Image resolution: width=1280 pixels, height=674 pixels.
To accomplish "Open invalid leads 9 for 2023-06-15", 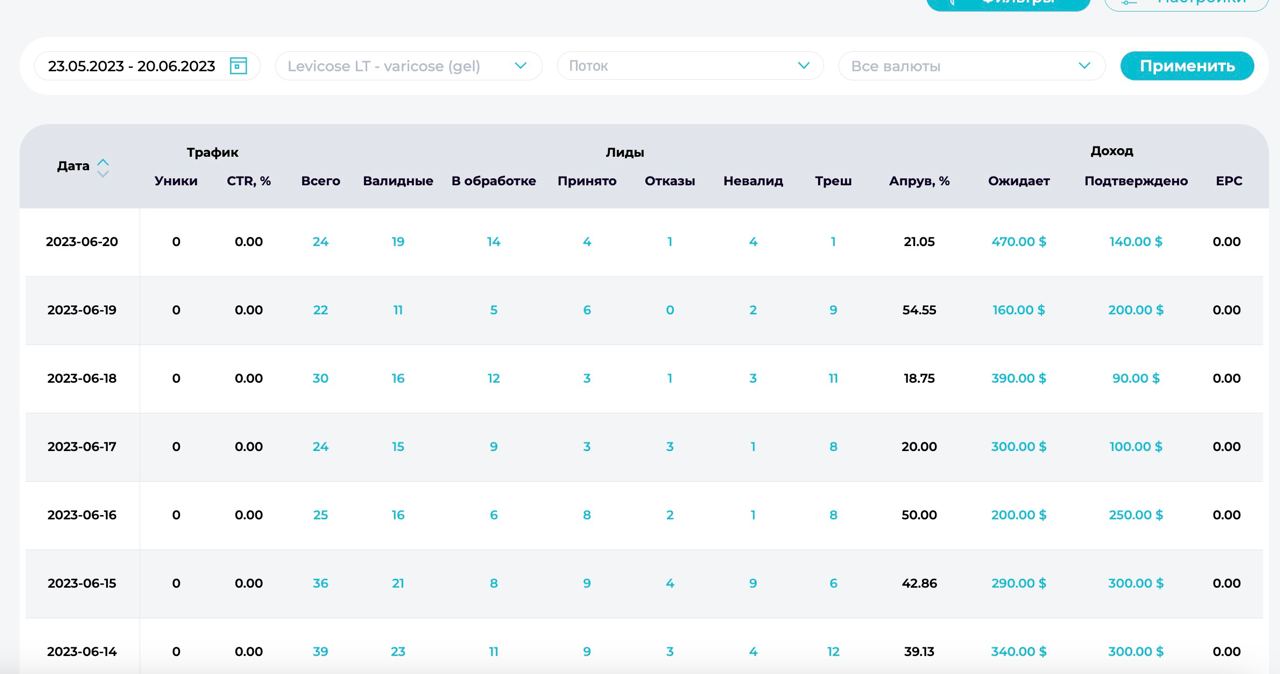I will coord(753,583).
